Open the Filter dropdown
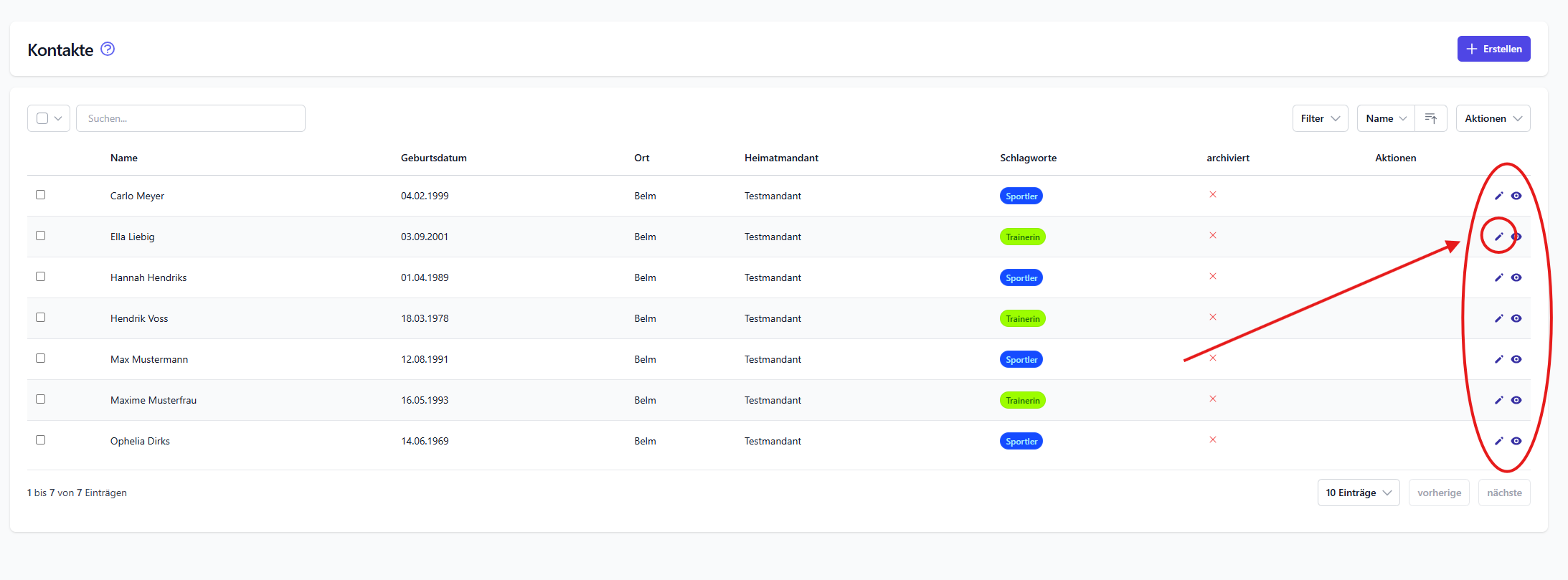The width and height of the screenshot is (1568, 580). [x=1320, y=118]
